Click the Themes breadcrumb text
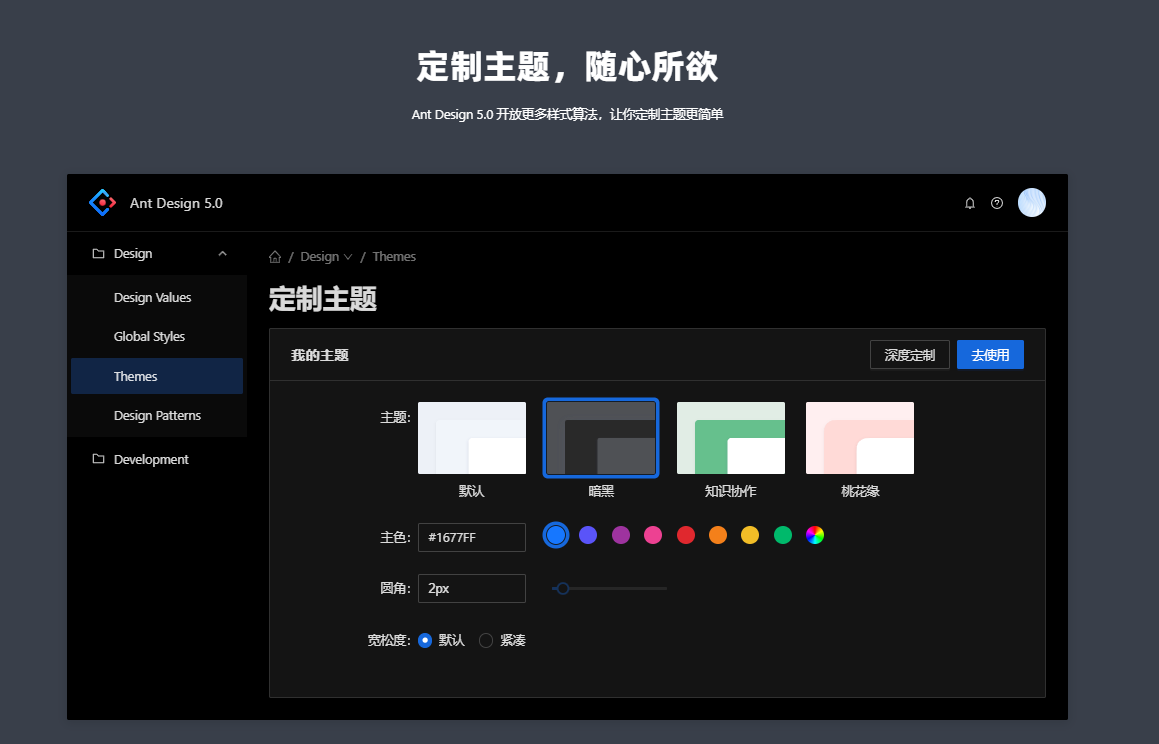The height and width of the screenshot is (744, 1159). 394,256
